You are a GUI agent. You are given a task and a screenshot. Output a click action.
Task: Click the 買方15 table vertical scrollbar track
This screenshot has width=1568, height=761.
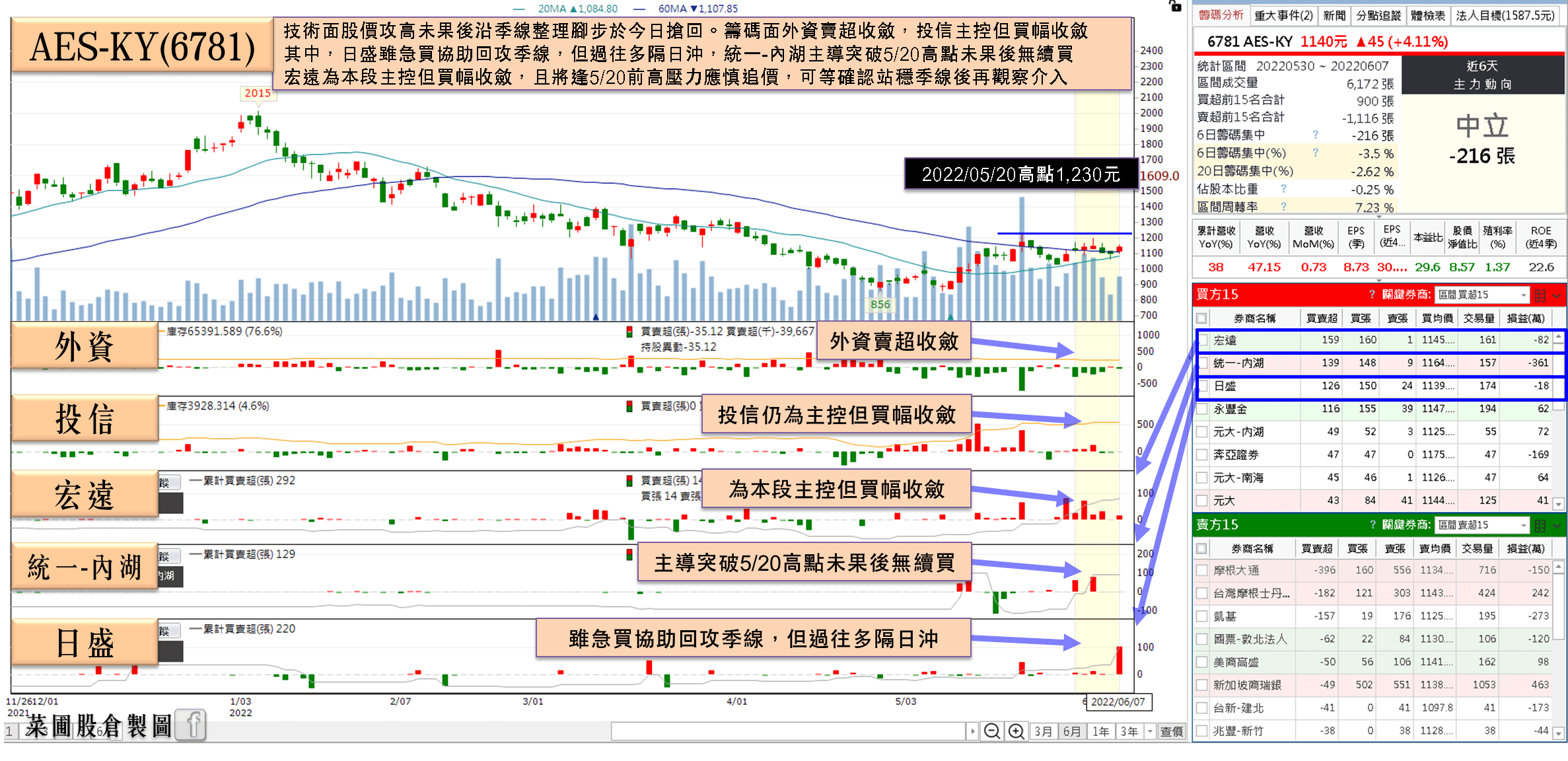click(1559, 421)
